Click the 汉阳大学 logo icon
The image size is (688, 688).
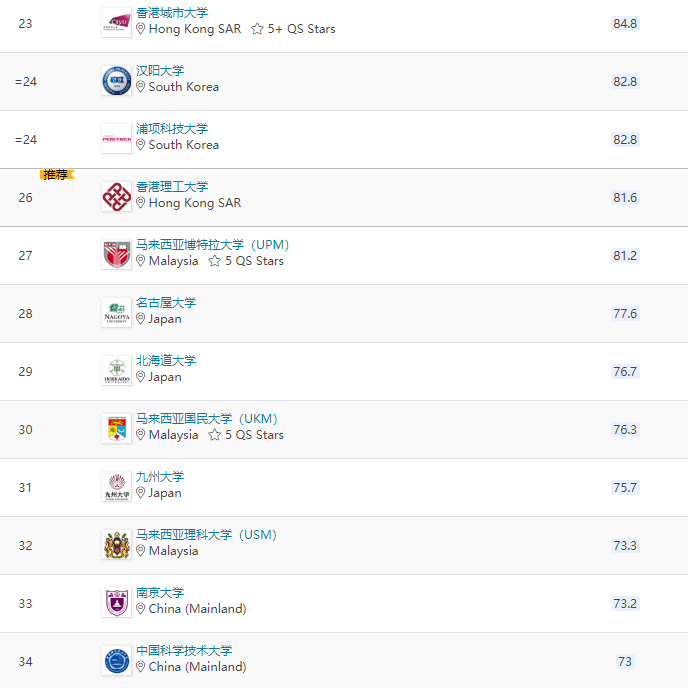116,80
